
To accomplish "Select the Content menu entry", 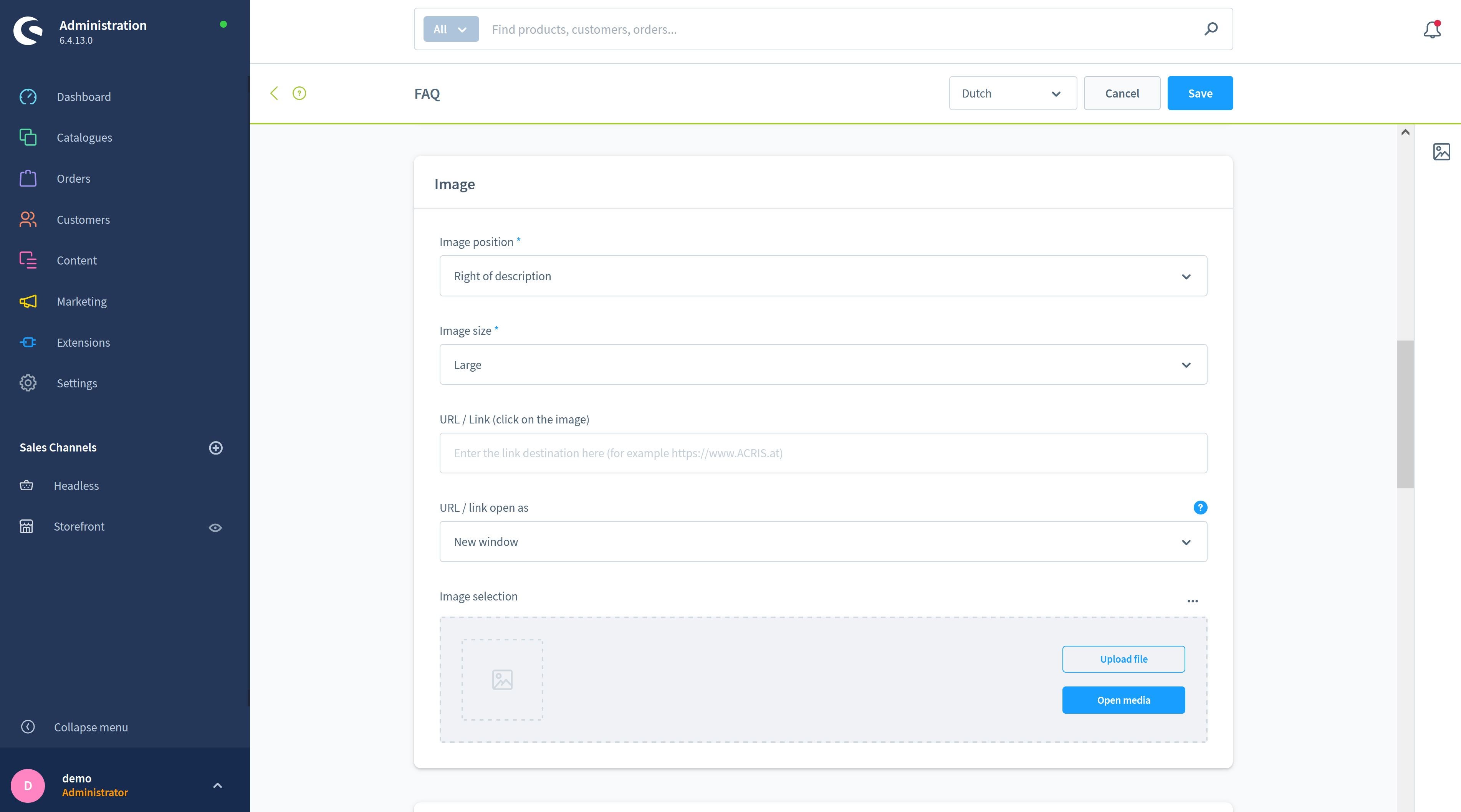I will pyautogui.click(x=76, y=260).
